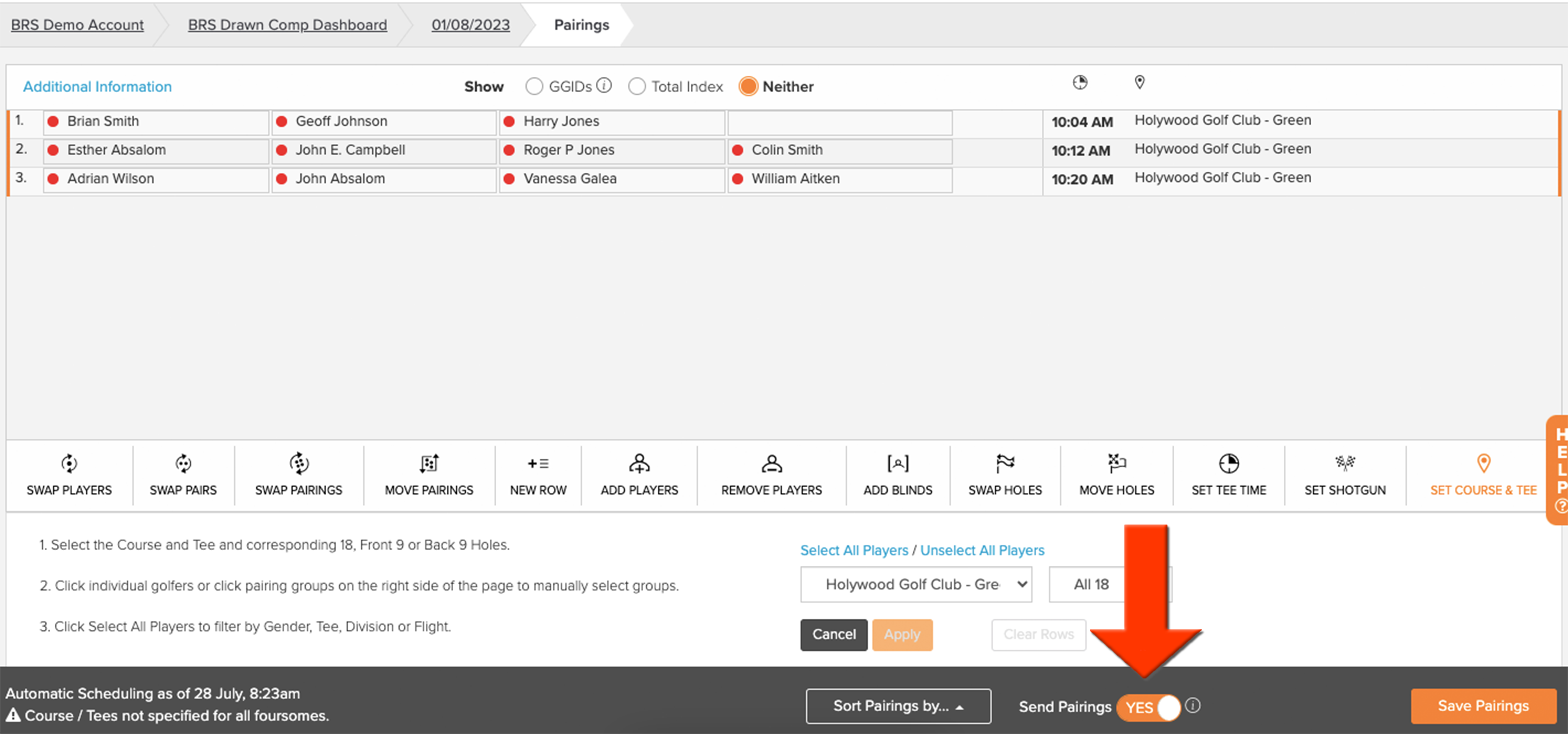
Task: Click the tee time clock column icon
Action: coord(1080,83)
